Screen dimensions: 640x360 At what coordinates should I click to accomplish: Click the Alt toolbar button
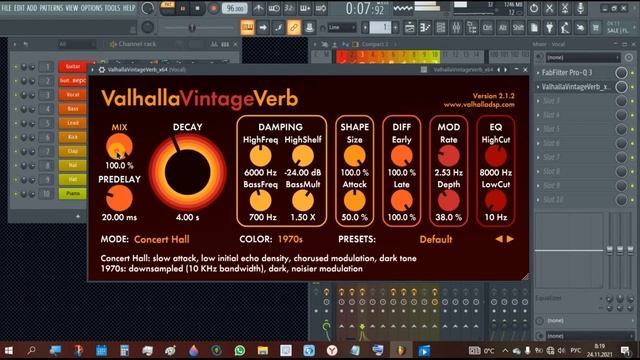coord(502,27)
